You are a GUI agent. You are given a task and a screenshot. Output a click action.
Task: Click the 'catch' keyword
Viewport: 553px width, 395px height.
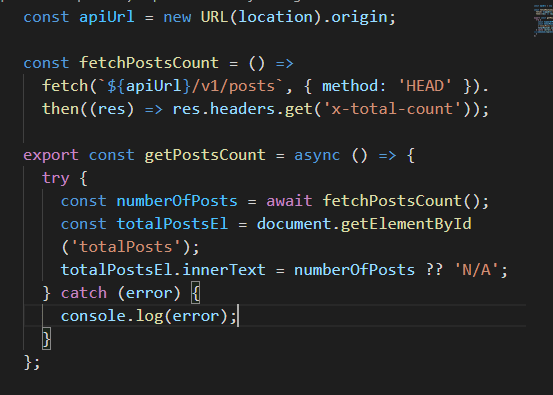[84, 293]
